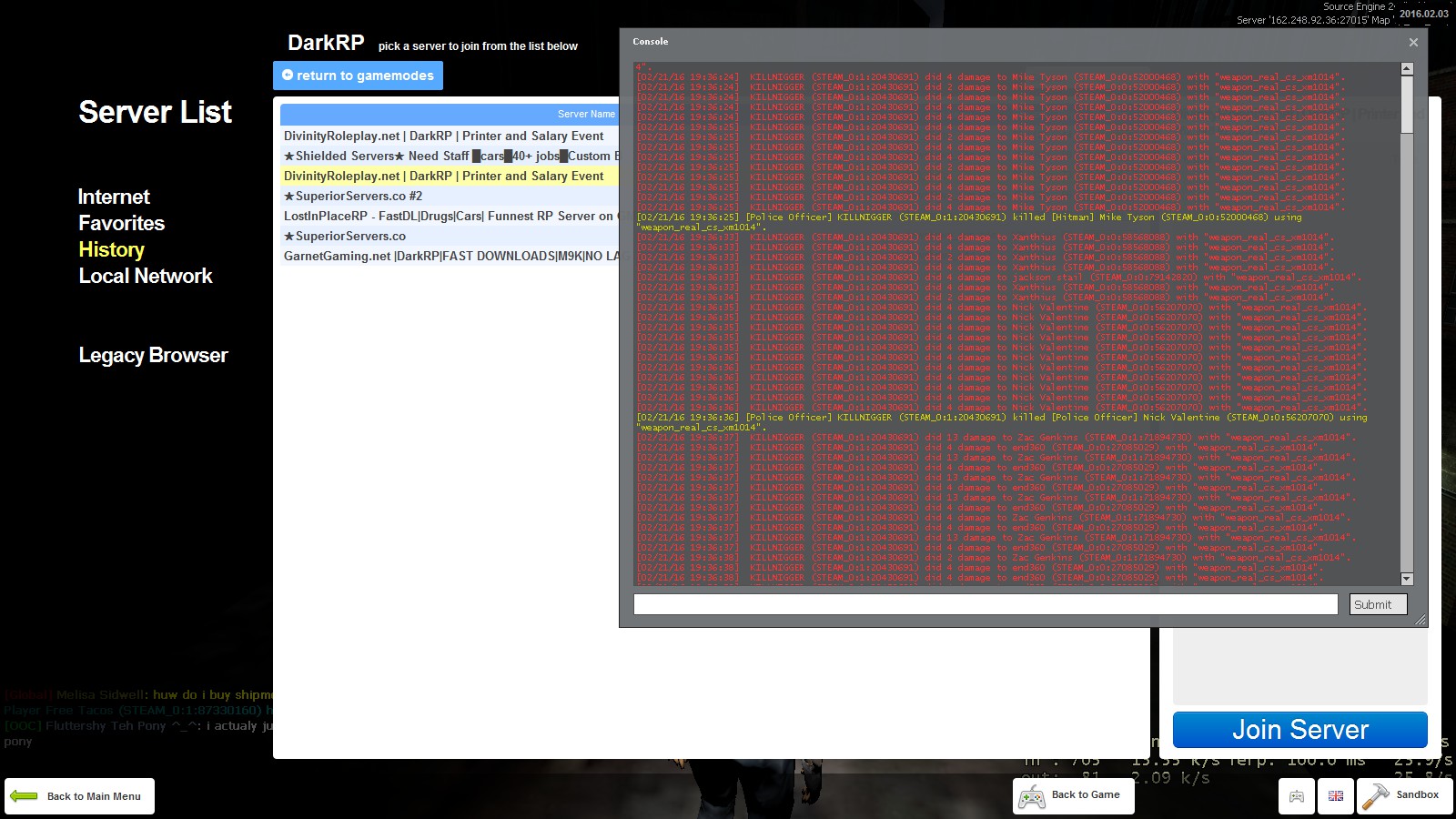
Task: Select the LostInPlaceRP server row
Action: pos(450,216)
